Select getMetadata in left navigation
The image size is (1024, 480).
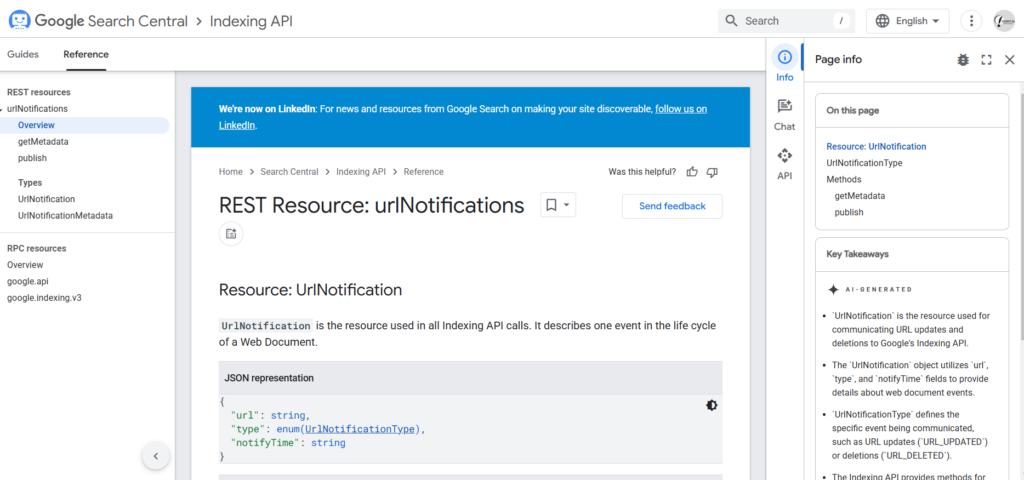(x=43, y=142)
